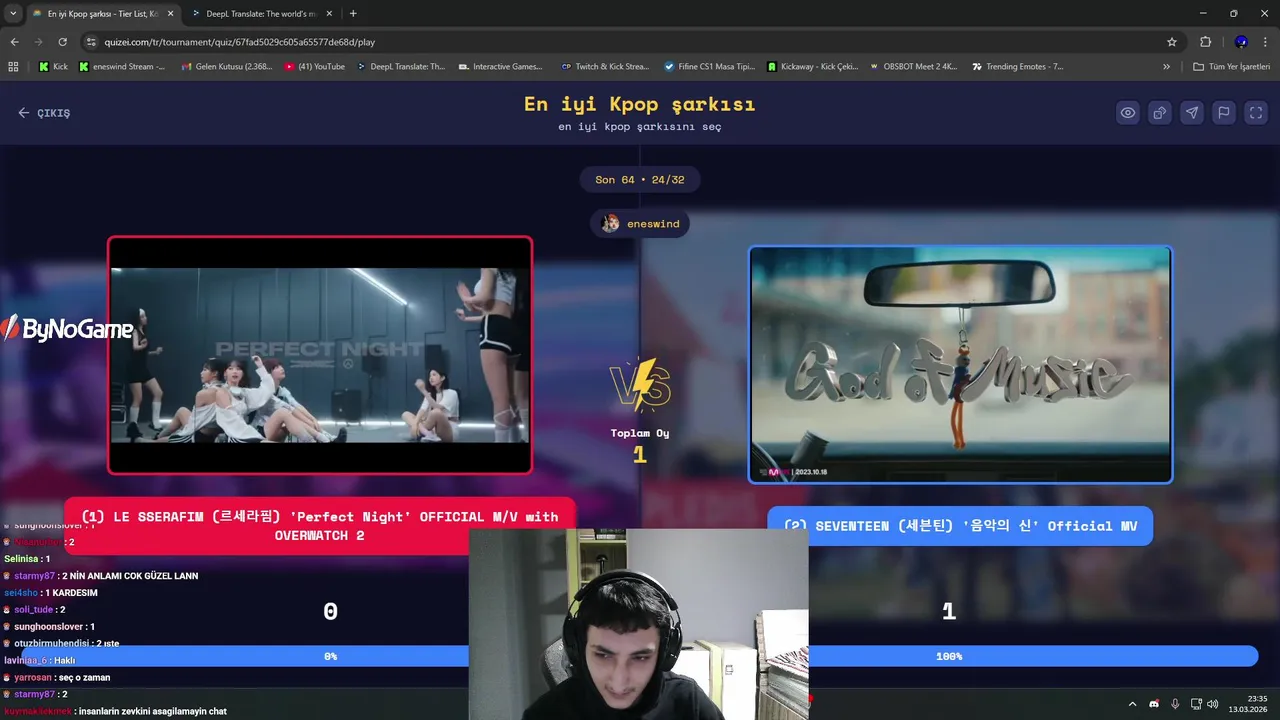The height and width of the screenshot is (720, 1280).
Task: Vote for SEVENTEEN God of Music video
Action: pos(960,364)
